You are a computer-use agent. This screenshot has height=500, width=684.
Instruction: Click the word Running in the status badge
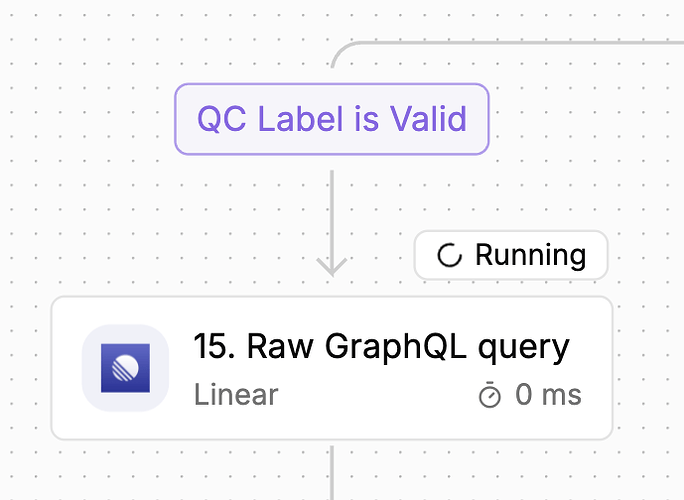click(x=530, y=256)
